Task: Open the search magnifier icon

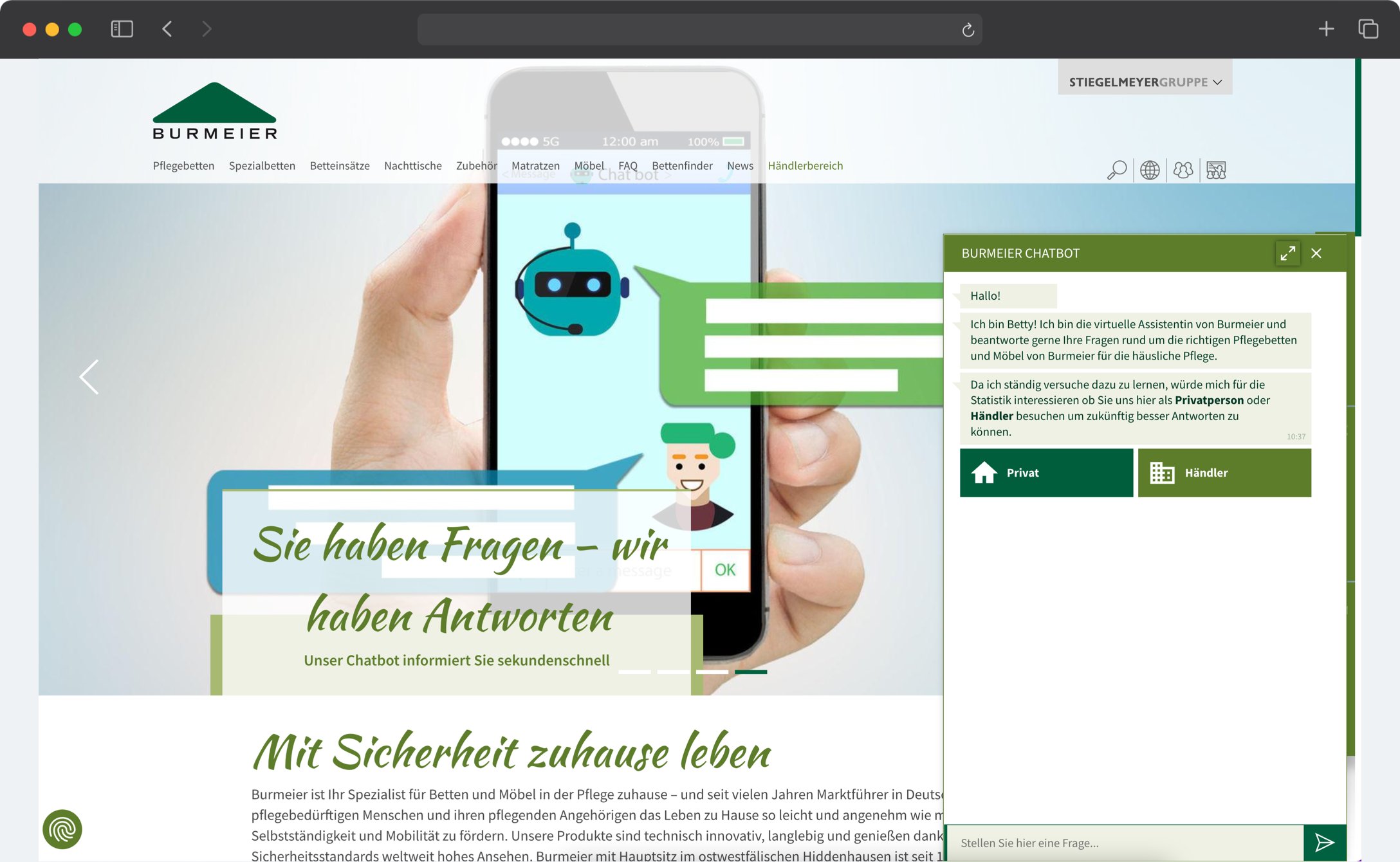Action: pyautogui.click(x=1116, y=170)
